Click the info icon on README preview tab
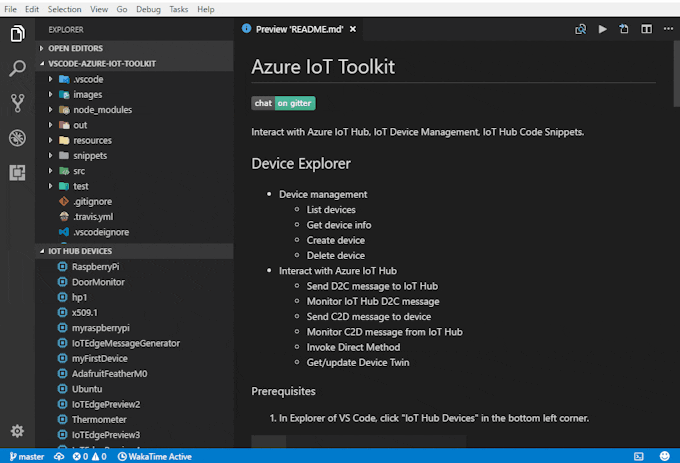Viewport: 680px width, 463px height. 246,29
